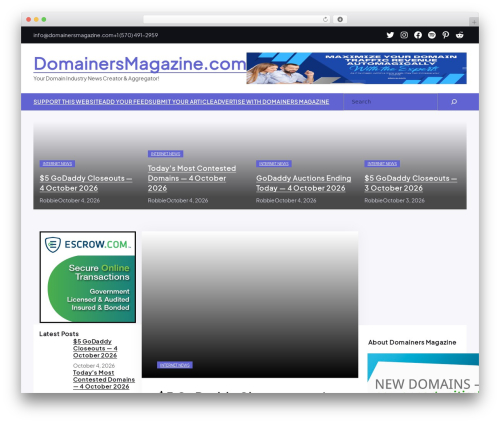Open featured post $5 GoDaddy Closeouts 4 October
The image size is (500, 423).
[x=86, y=183]
